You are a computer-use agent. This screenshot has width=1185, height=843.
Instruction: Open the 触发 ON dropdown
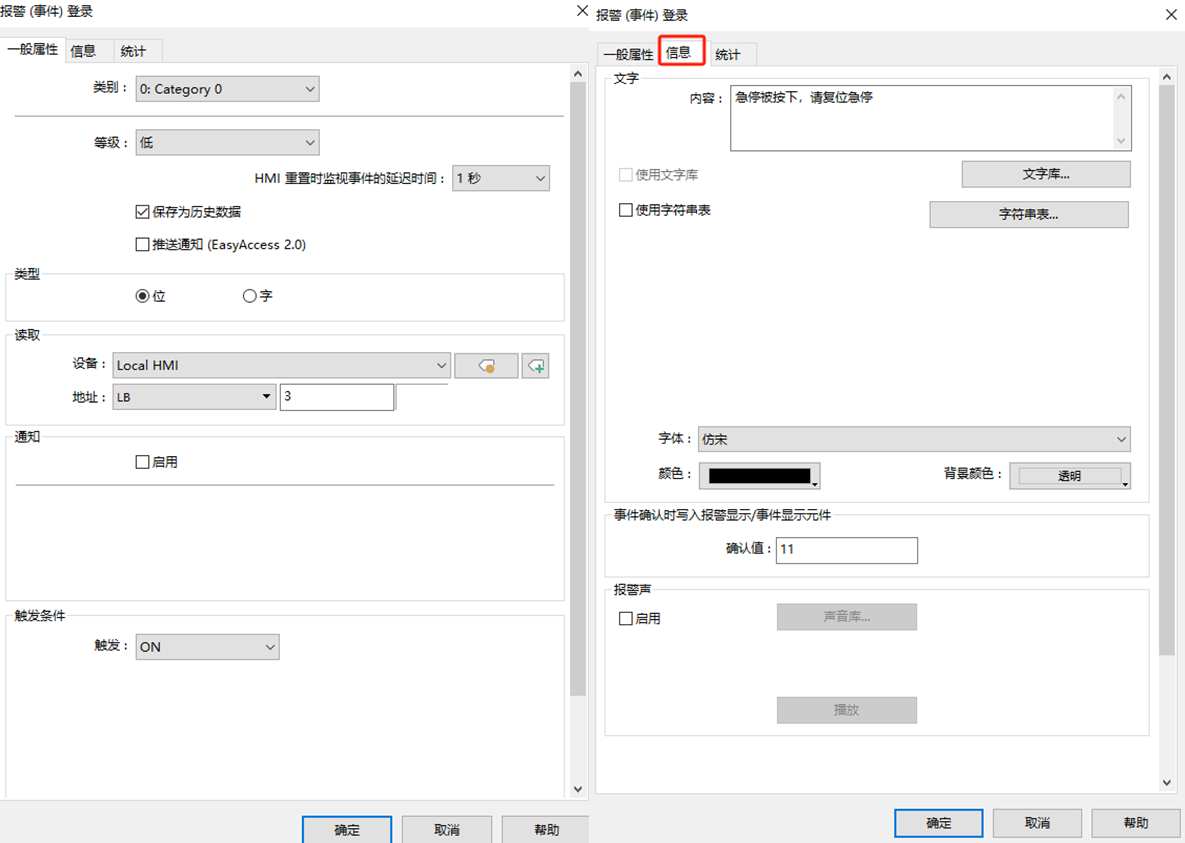(x=208, y=646)
